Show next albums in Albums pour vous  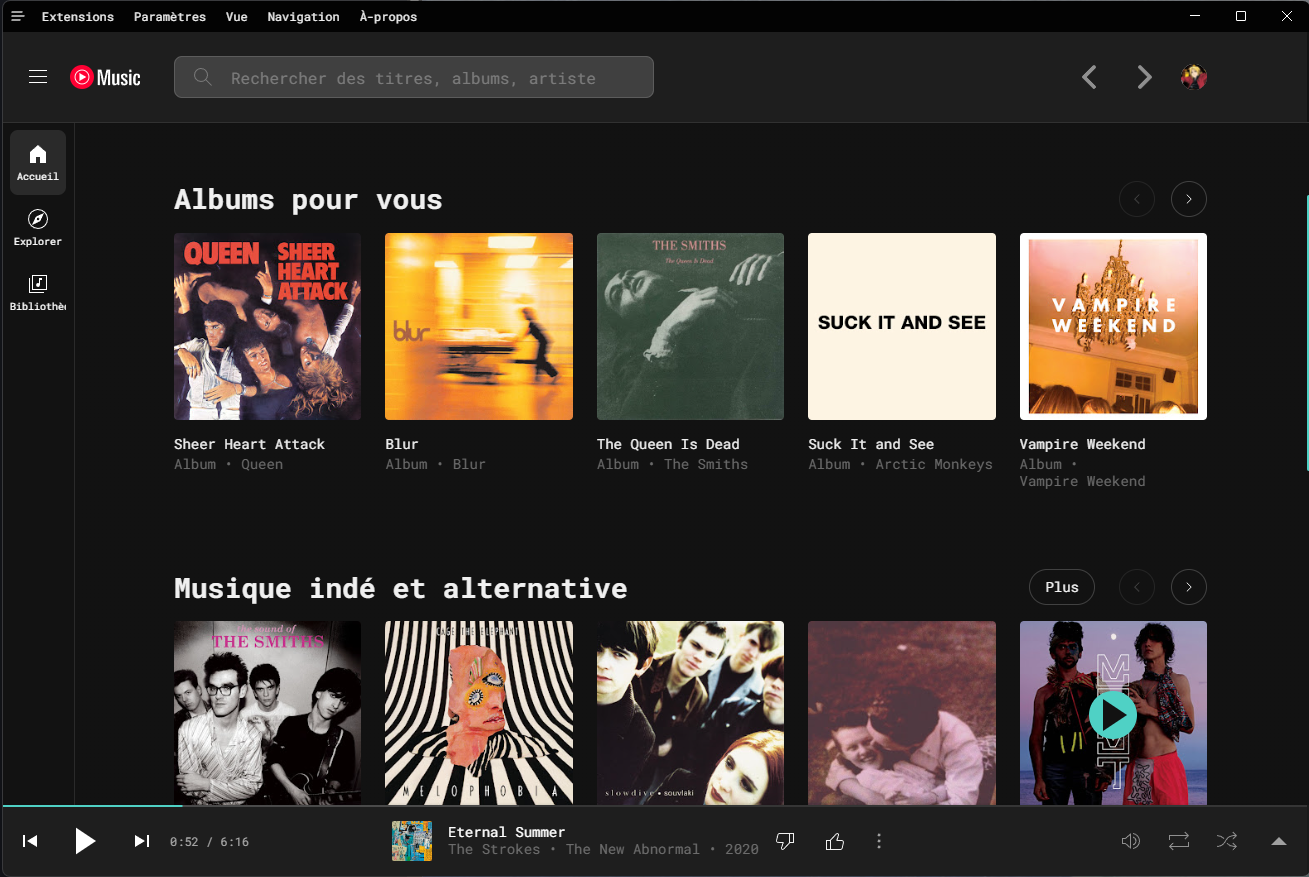(x=1189, y=199)
